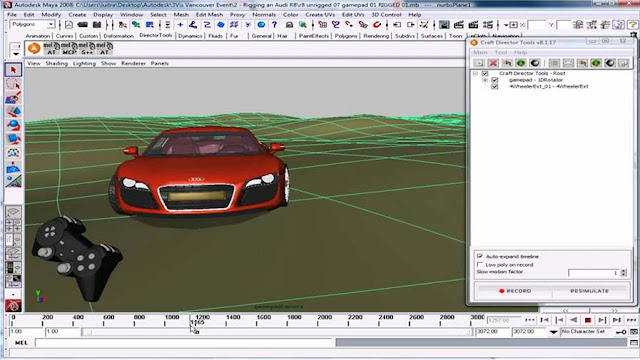The image size is (640, 360).
Task: Click the MEL command line input field
Action: coord(184,343)
